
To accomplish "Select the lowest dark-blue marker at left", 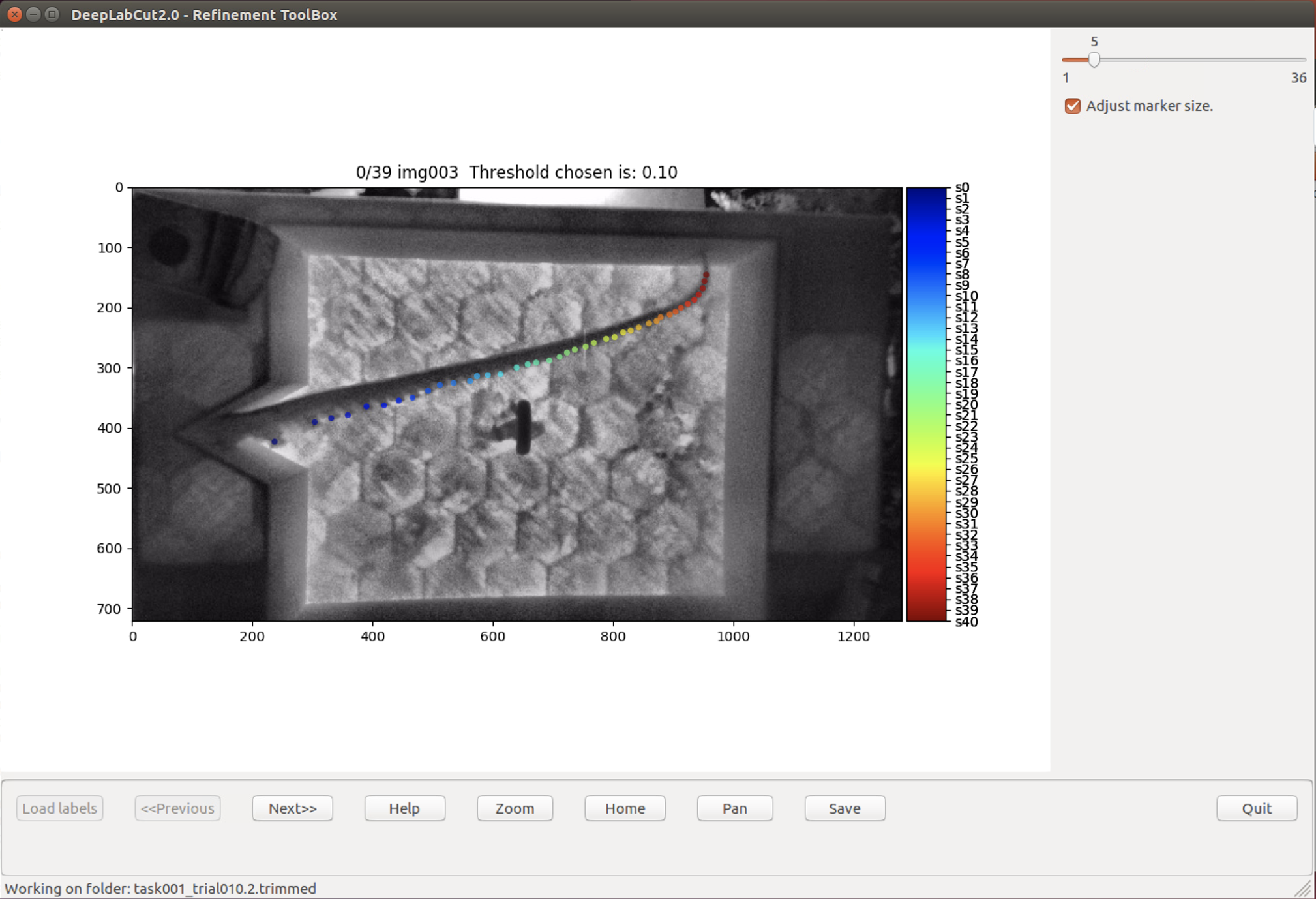I will pos(275,442).
